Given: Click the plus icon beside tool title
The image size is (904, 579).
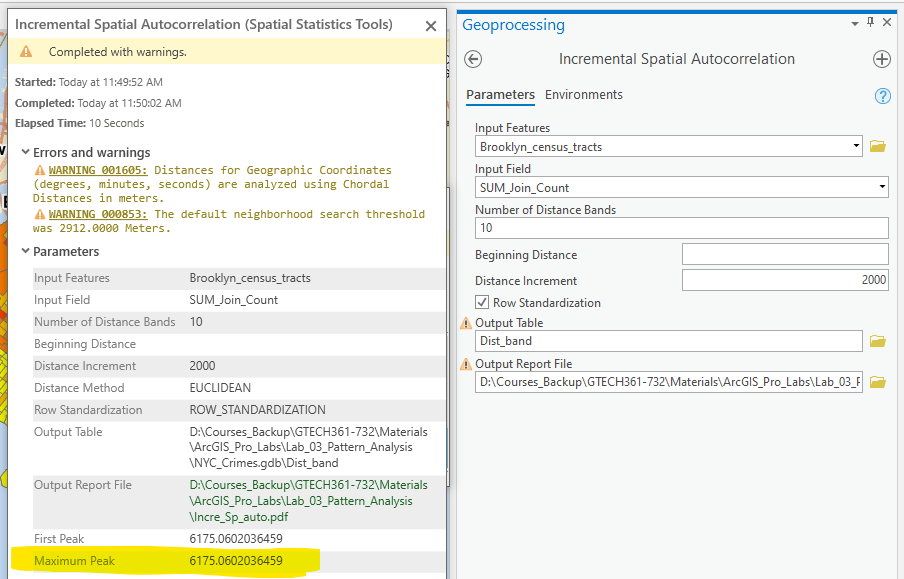Looking at the screenshot, I should [x=881, y=59].
